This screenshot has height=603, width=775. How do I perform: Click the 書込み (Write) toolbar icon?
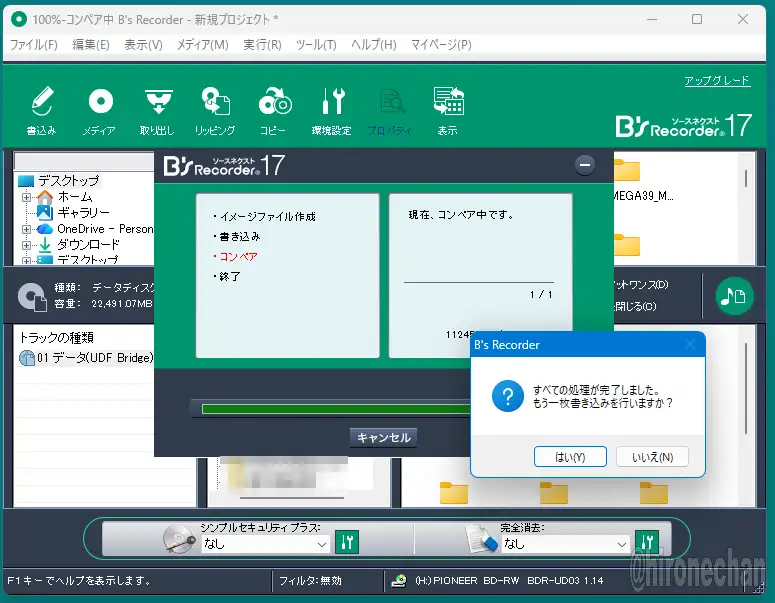pos(41,104)
